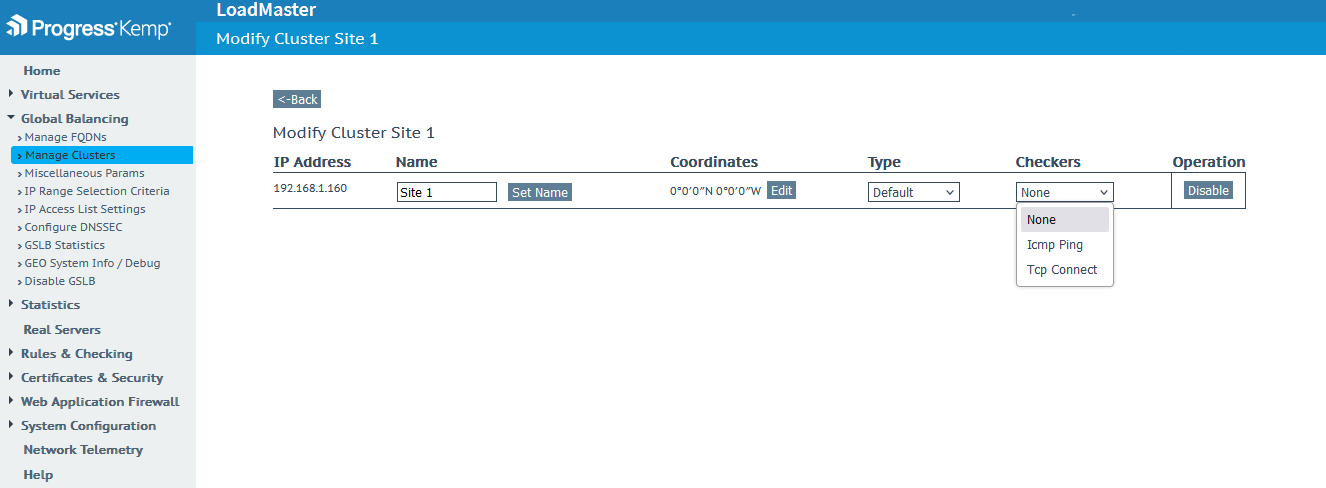
Task: Click the coordinates text 0°0'0"N 0°0'0"W
Action: 715,191
